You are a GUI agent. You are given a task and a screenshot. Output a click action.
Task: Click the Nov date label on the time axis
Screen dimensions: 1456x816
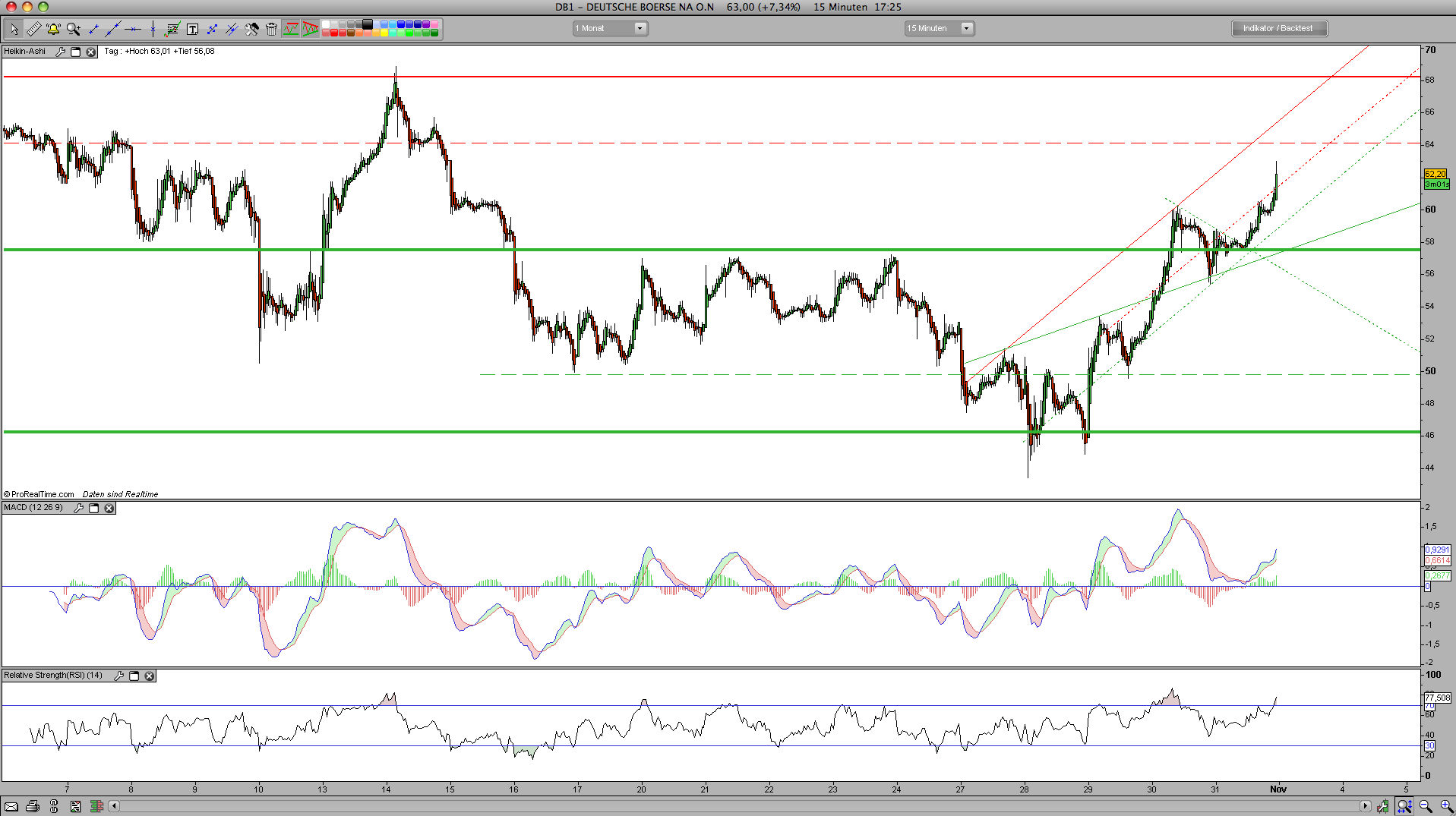pos(1278,789)
